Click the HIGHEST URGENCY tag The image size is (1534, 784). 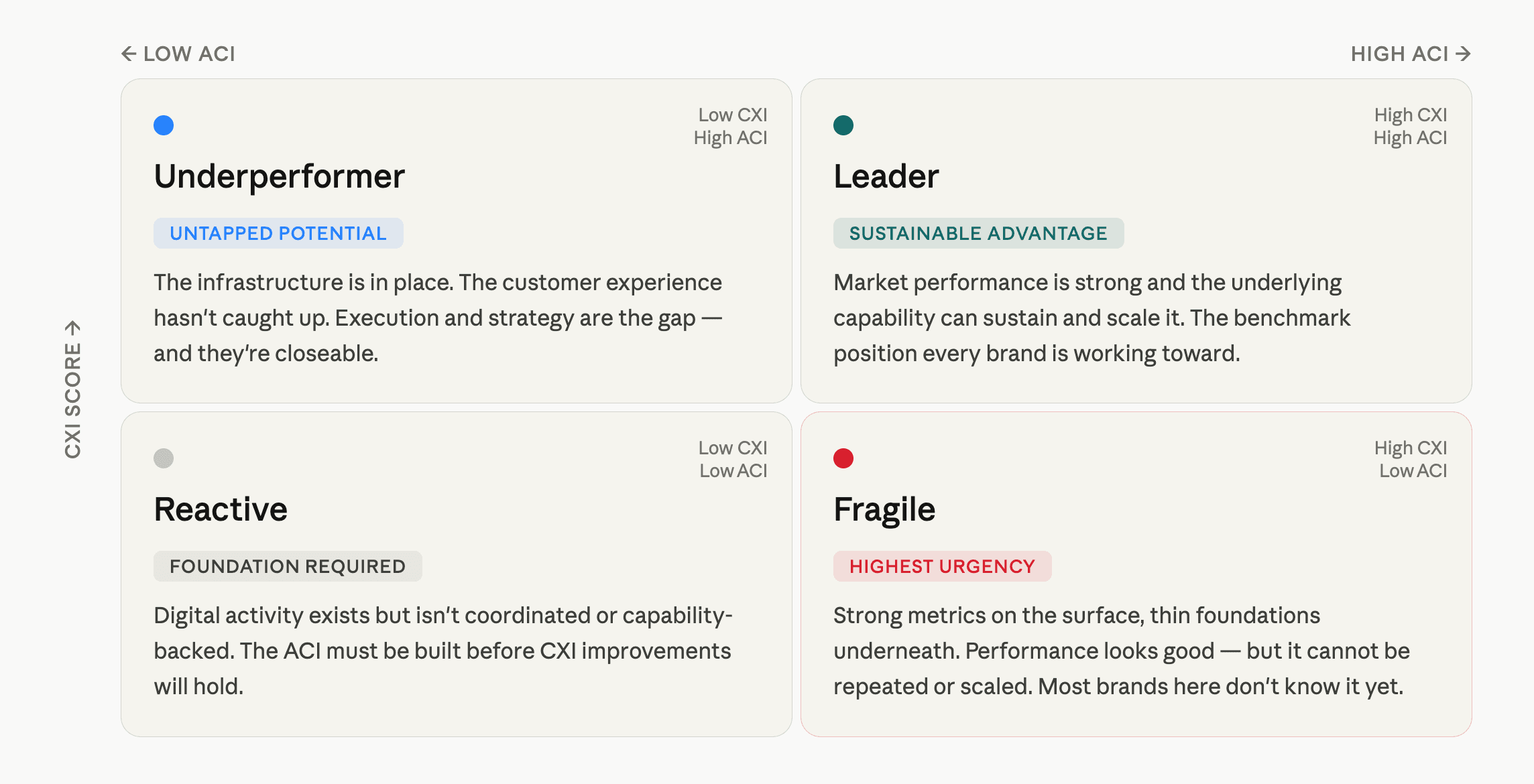point(942,566)
